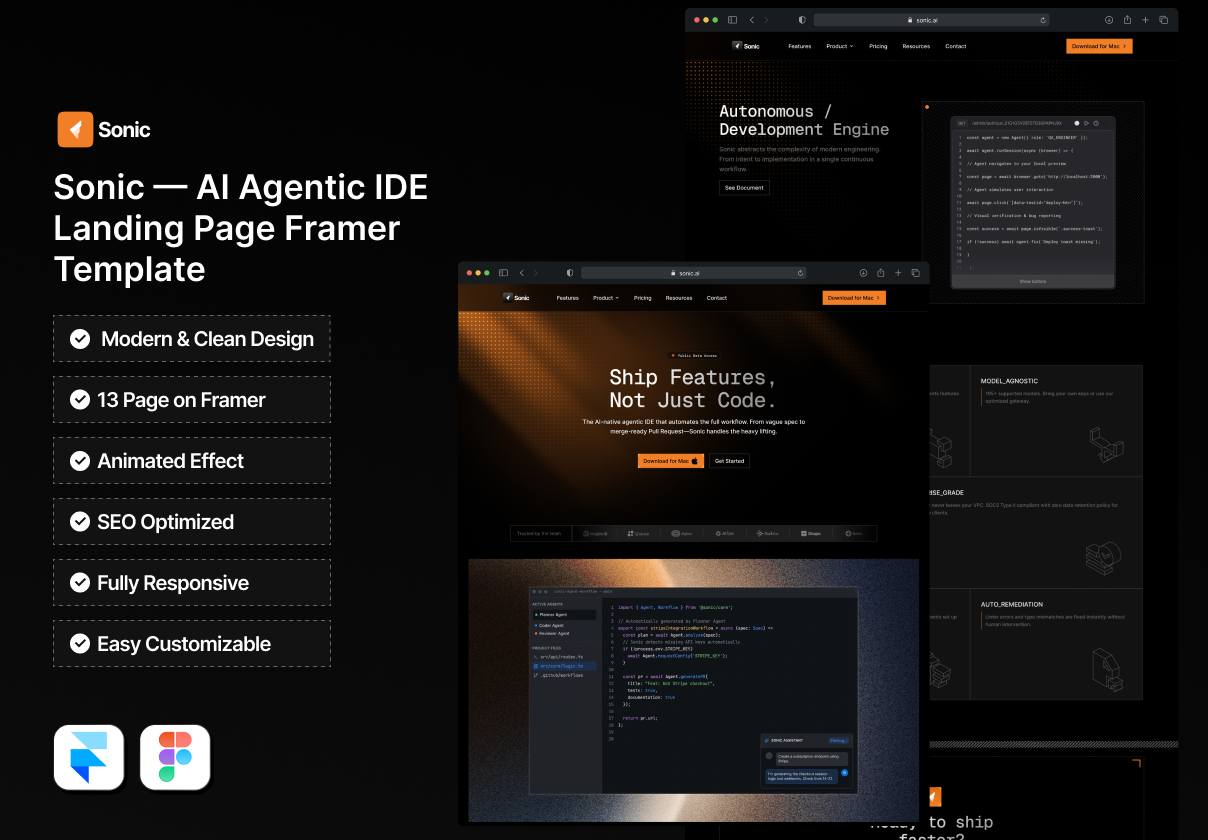Click the checkmark beside SEO Optimized
Viewport: 1208px width, 840px height.
[x=80, y=522]
